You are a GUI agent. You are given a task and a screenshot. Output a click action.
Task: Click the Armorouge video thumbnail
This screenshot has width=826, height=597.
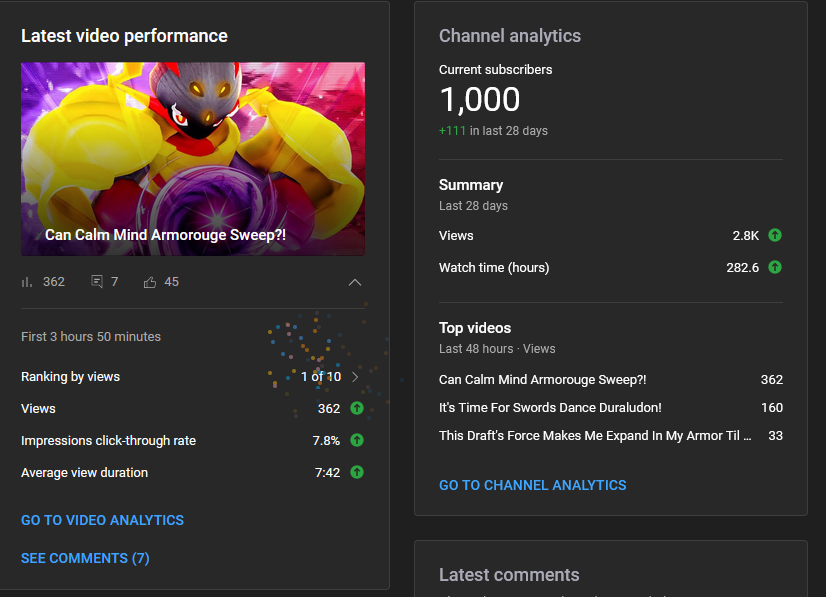click(x=193, y=159)
